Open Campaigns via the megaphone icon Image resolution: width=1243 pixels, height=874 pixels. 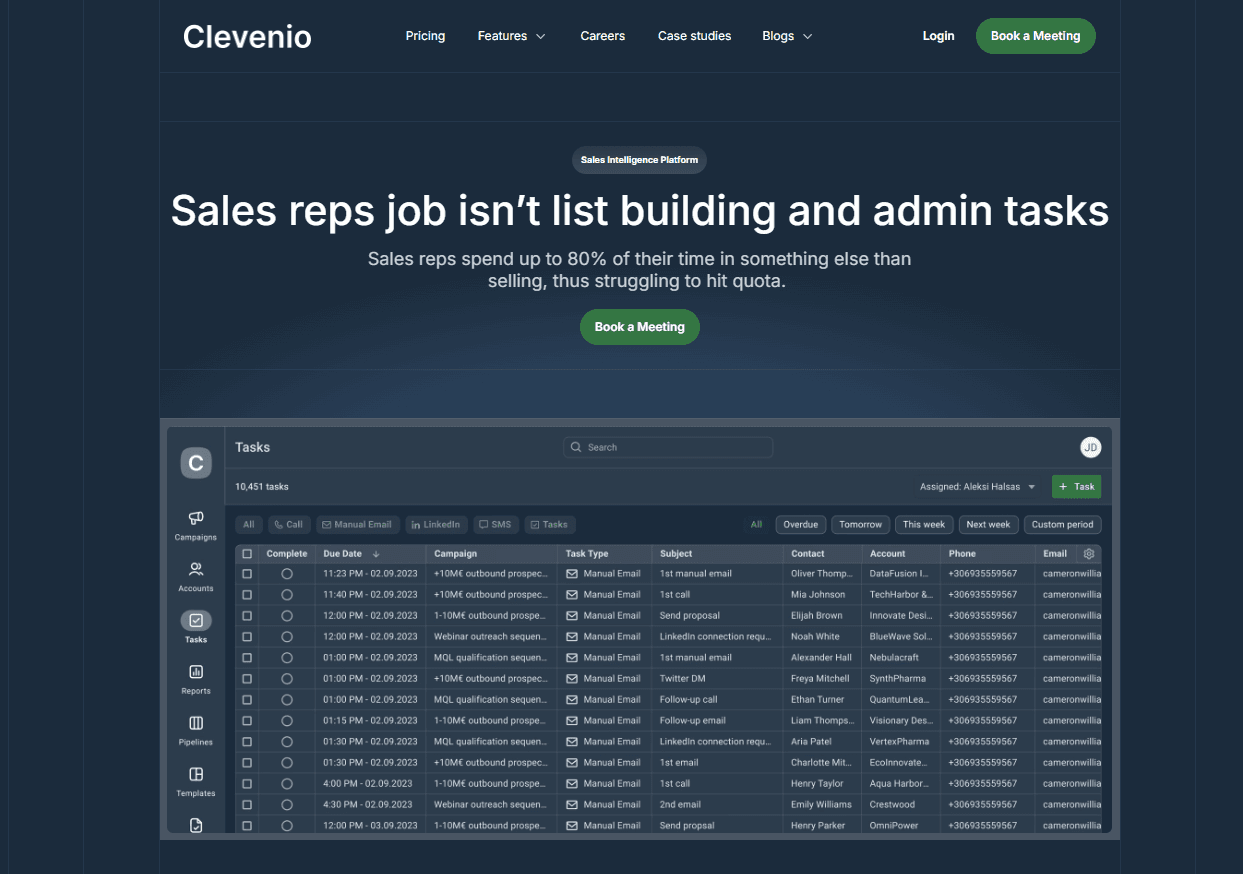pyautogui.click(x=196, y=518)
